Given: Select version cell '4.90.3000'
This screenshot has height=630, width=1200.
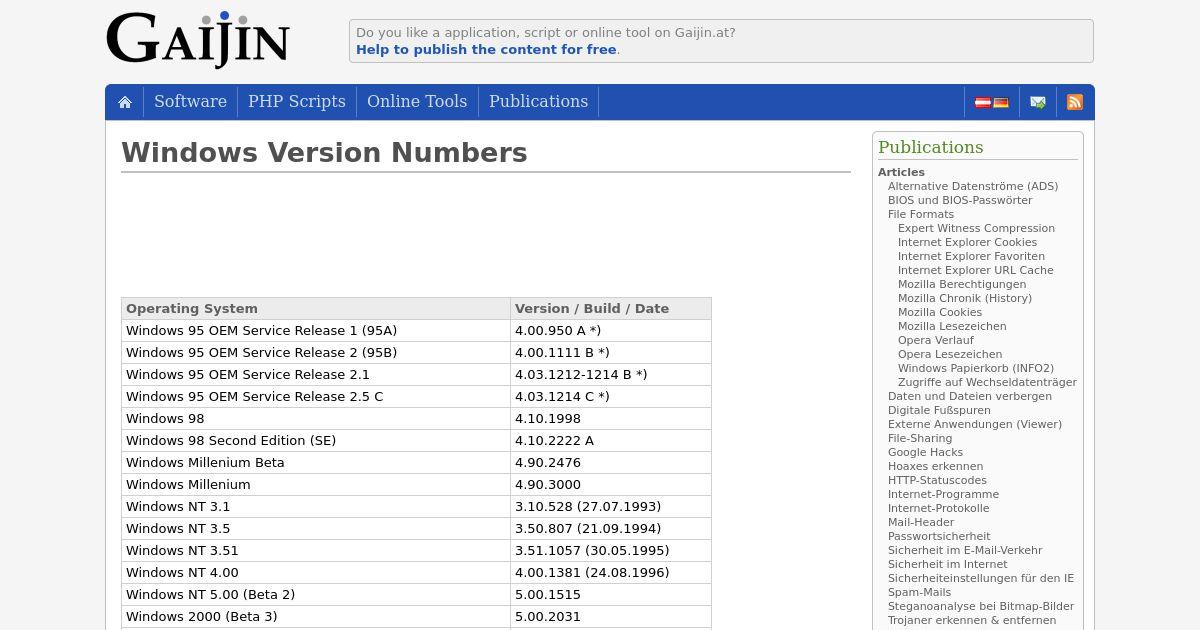Looking at the screenshot, I should 611,484.
